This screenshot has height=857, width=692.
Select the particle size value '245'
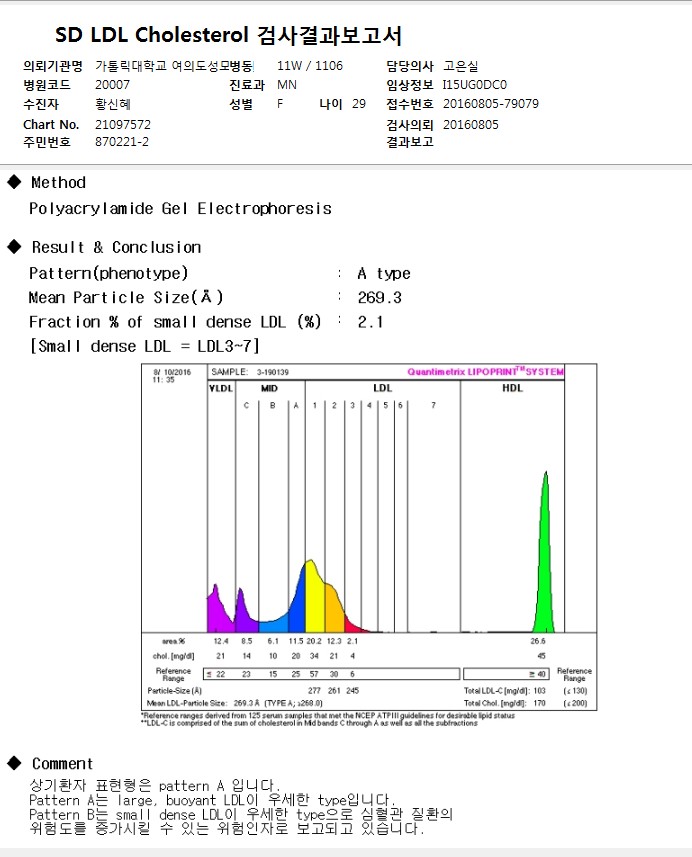point(353,691)
